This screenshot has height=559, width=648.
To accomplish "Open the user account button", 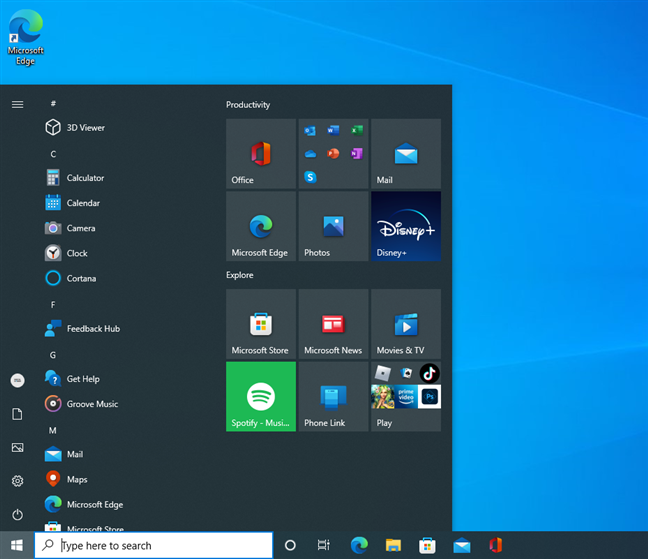I will [x=17, y=381].
